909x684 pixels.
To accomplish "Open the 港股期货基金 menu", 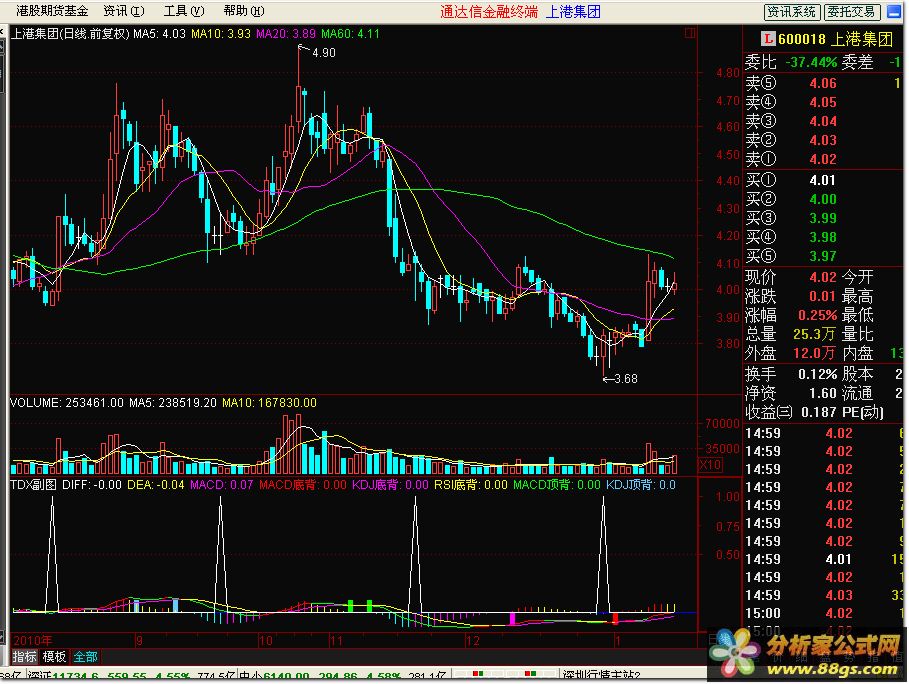I will click(52, 10).
